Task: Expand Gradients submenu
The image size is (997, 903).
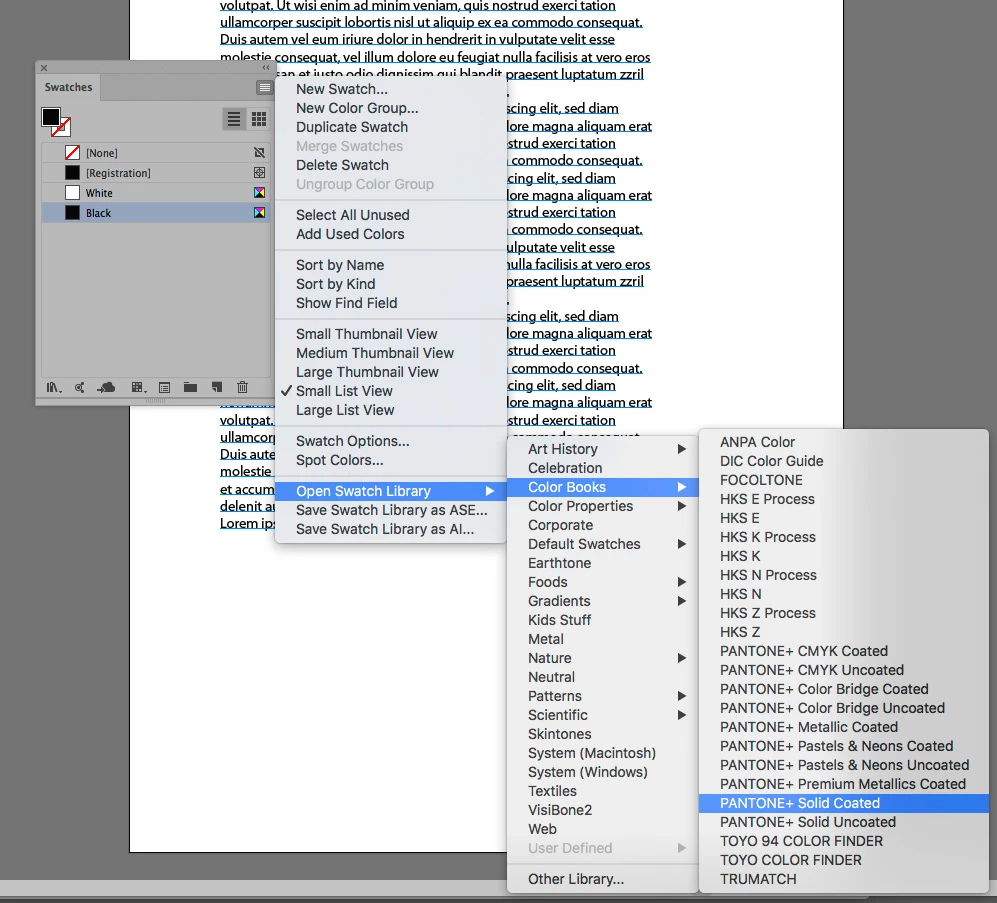Action: point(602,601)
